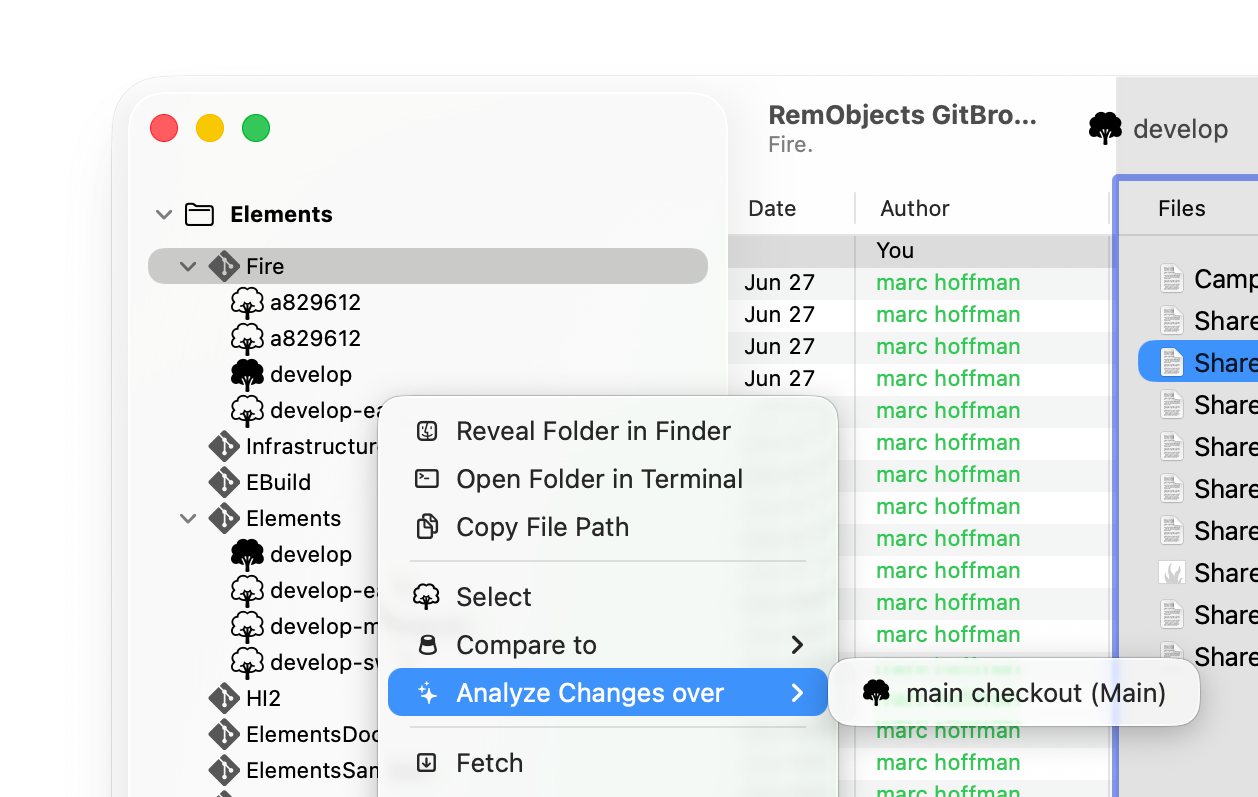The height and width of the screenshot is (797, 1258).
Task: Click the Files column header
Action: (1182, 208)
